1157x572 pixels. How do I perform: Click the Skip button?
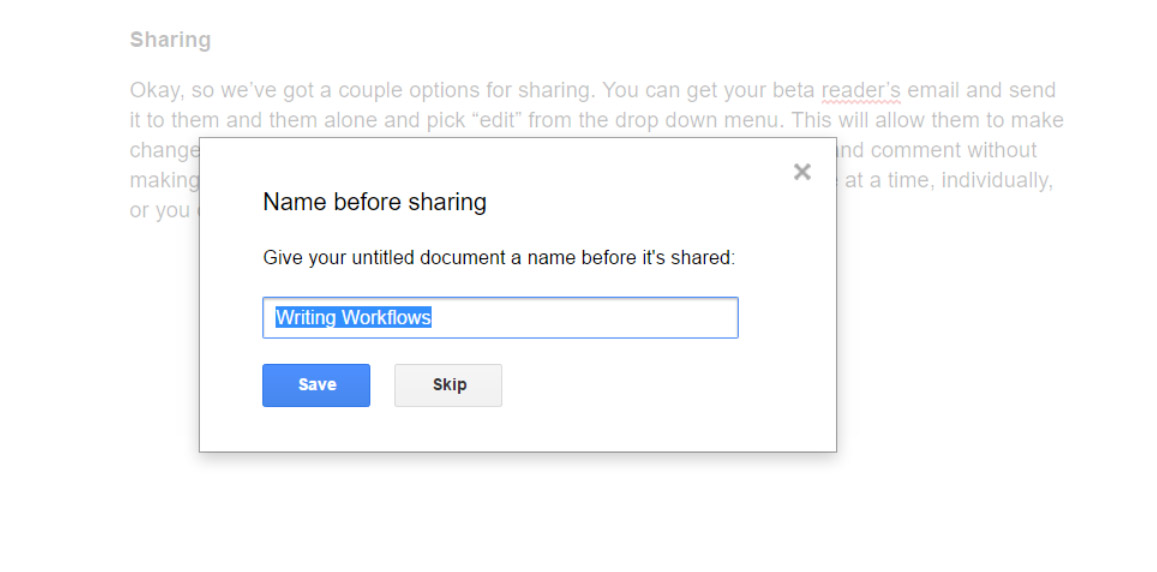tap(449, 385)
